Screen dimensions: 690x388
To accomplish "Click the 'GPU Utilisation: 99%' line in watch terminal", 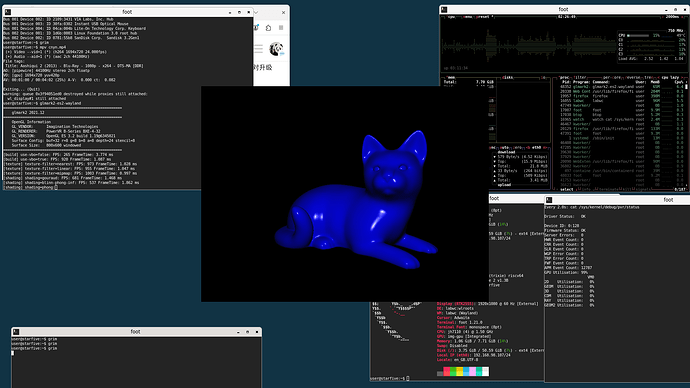I will [566, 272].
